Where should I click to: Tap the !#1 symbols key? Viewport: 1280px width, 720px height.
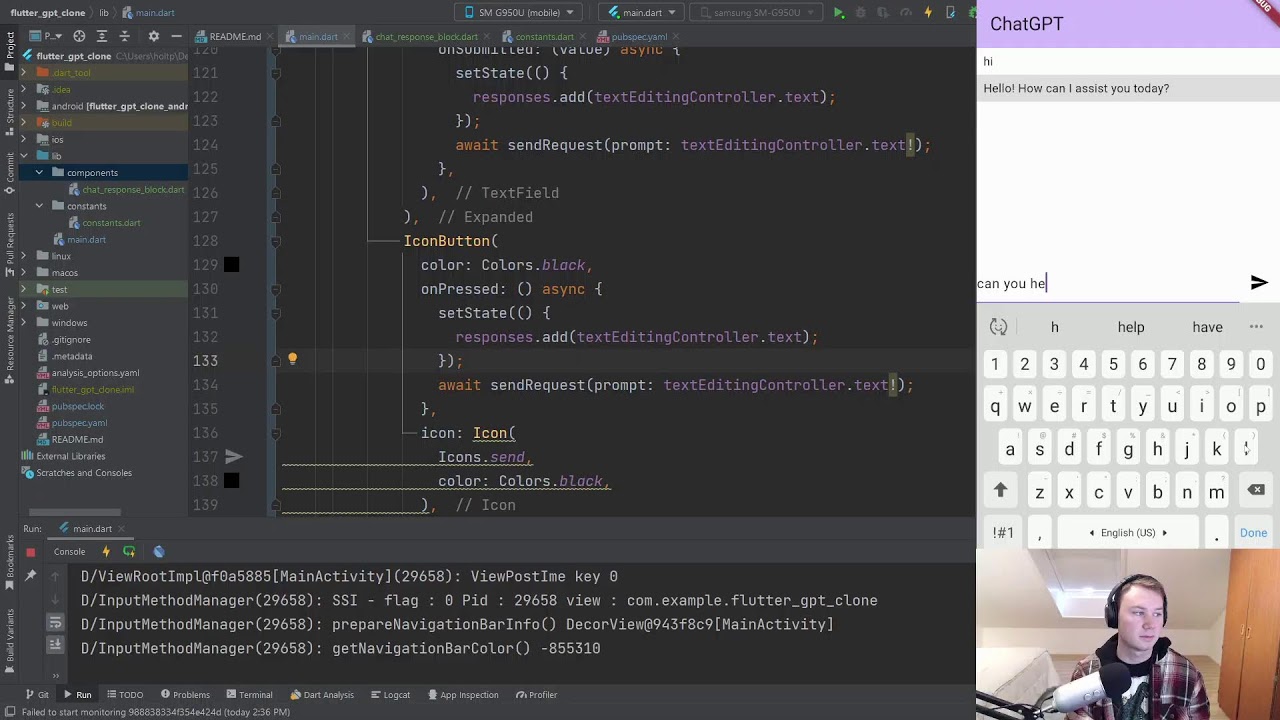1003,533
